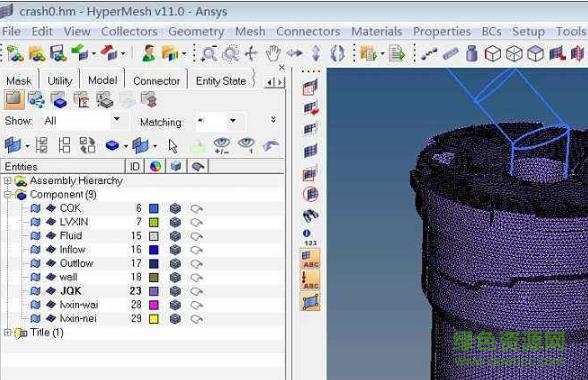The image size is (588, 380).
Task: Click the circle zoom icon
Action: 230,53
